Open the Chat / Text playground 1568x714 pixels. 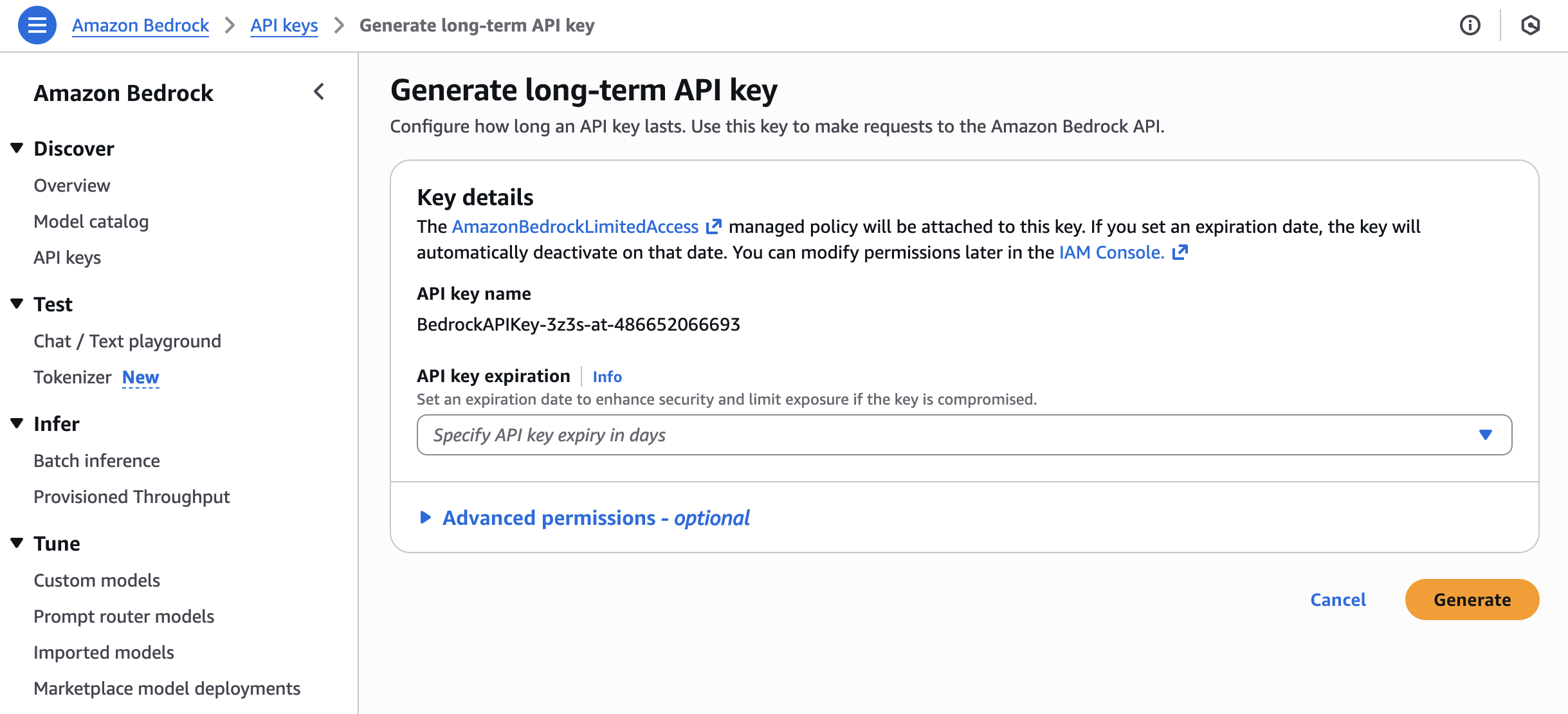pyautogui.click(x=127, y=341)
